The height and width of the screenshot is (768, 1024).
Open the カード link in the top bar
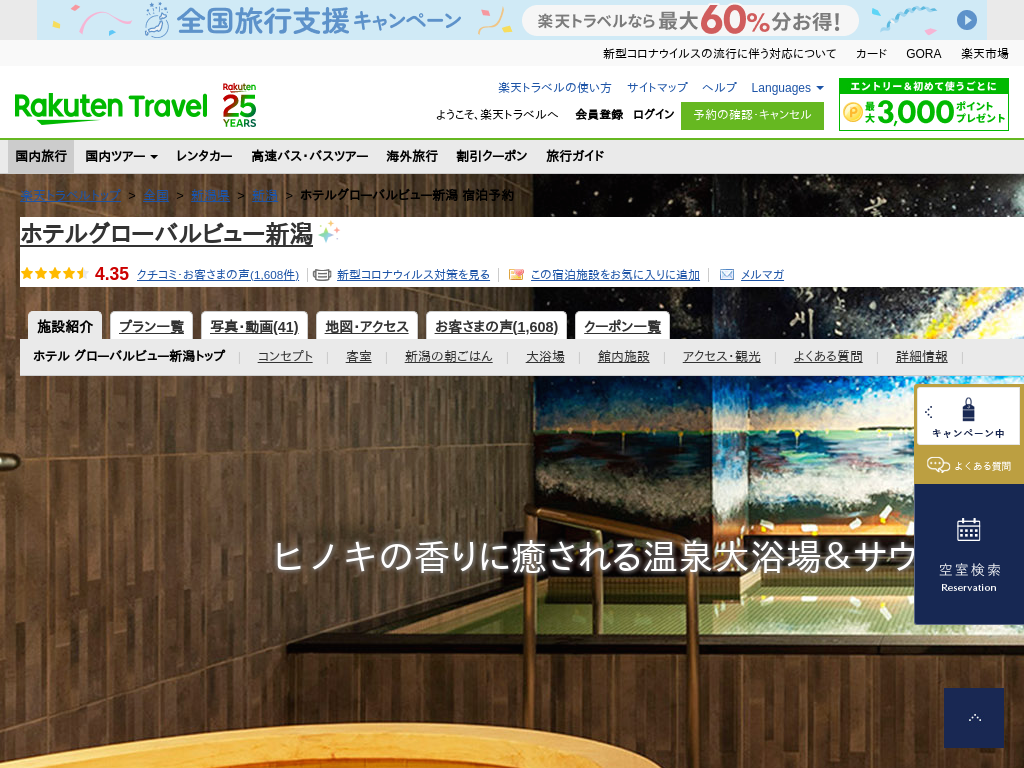[x=871, y=54]
